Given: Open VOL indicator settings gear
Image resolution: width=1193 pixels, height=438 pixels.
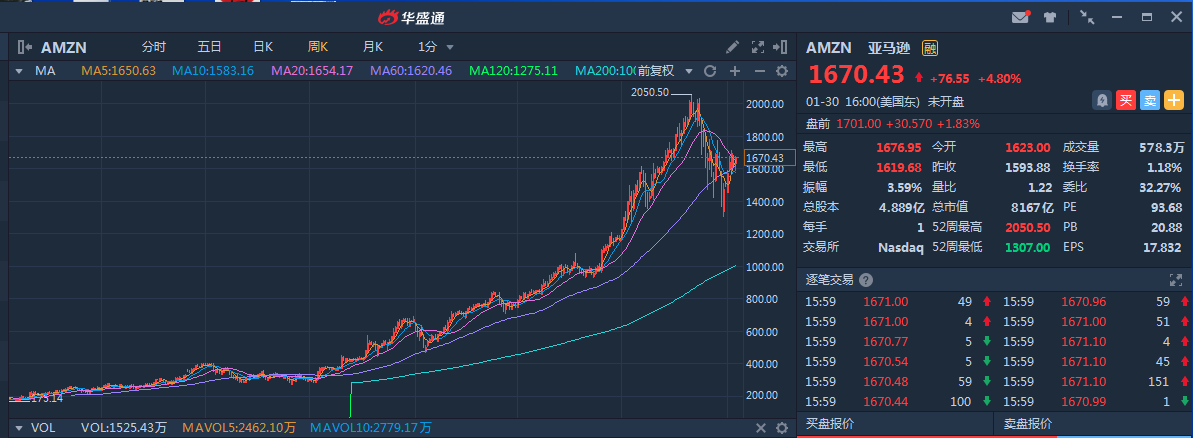Looking at the screenshot, I should tap(781, 428).
